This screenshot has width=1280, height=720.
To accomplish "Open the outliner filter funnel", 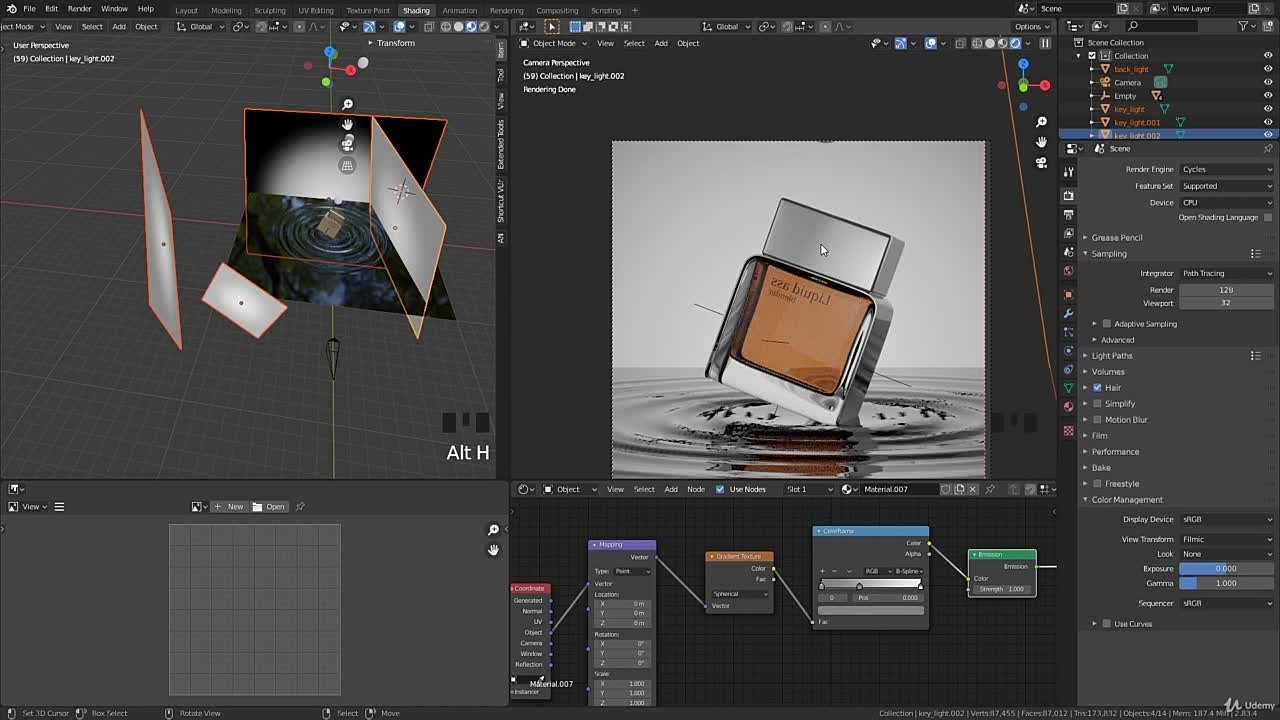I will (x=1245, y=26).
